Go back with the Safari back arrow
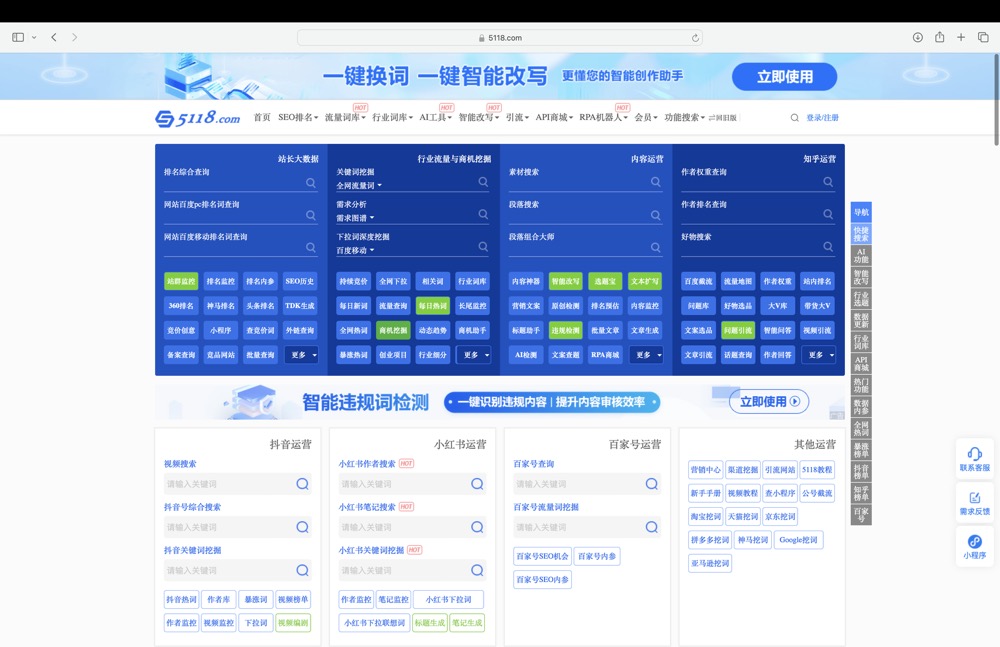This screenshot has height=647, width=1000. (x=54, y=38)
